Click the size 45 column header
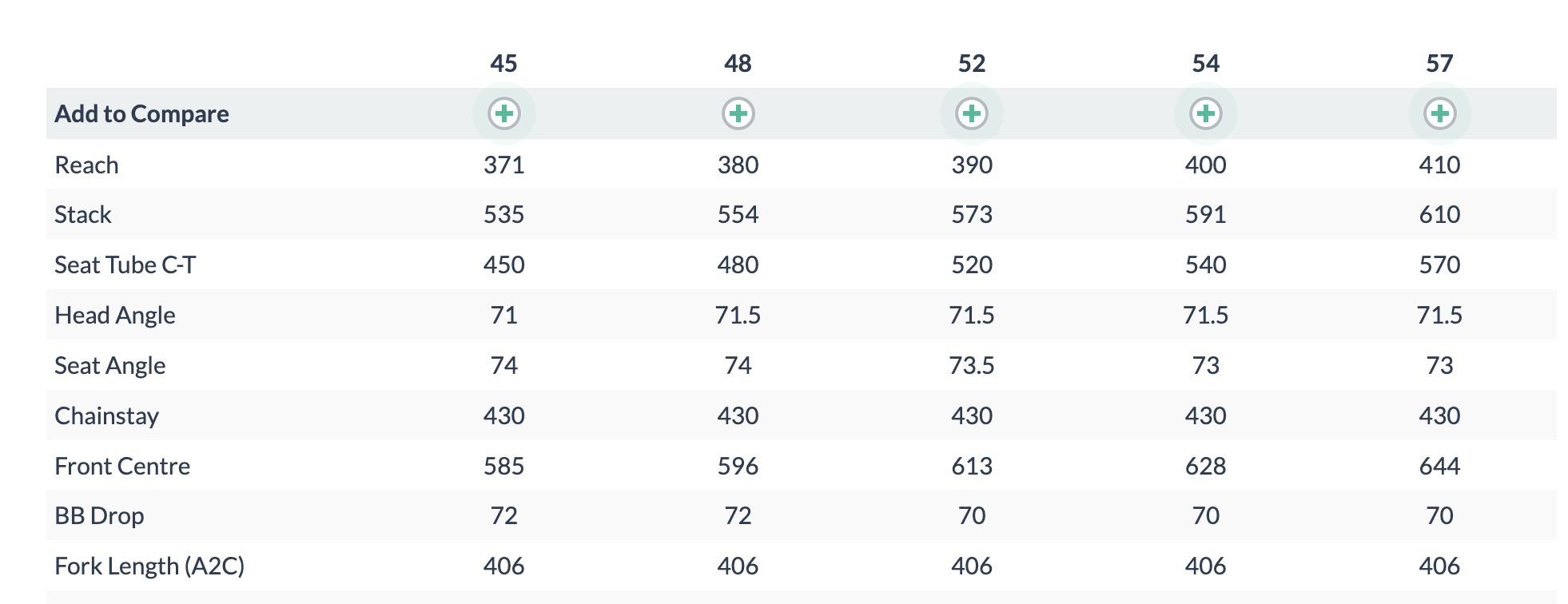 (x=504, y=63)
